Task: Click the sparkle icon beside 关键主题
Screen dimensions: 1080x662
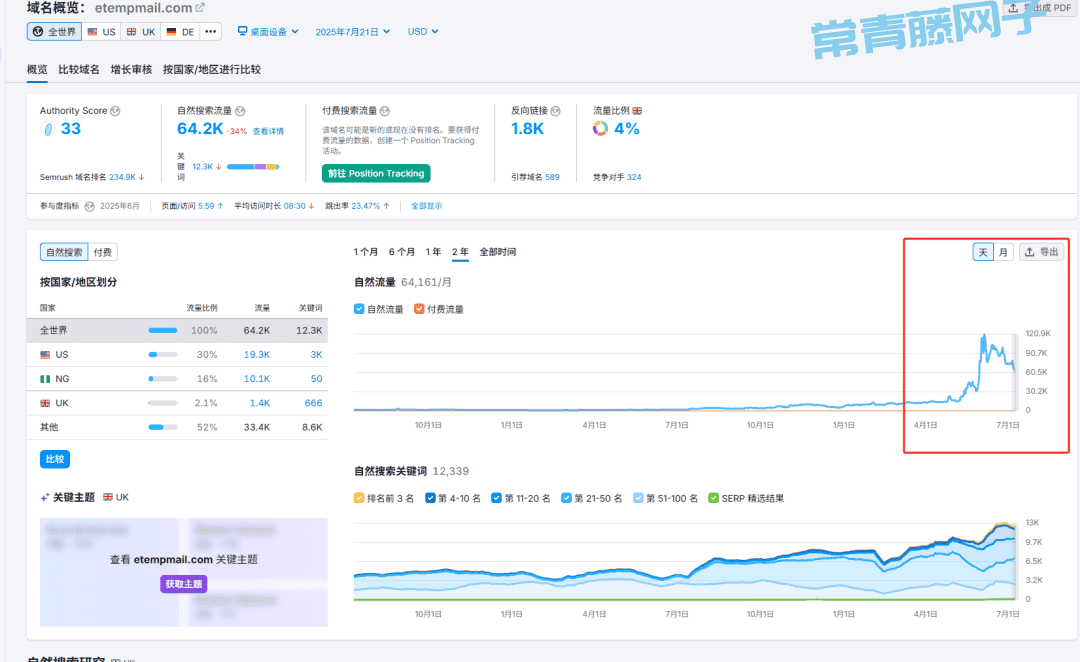Action: coord(45,497)
